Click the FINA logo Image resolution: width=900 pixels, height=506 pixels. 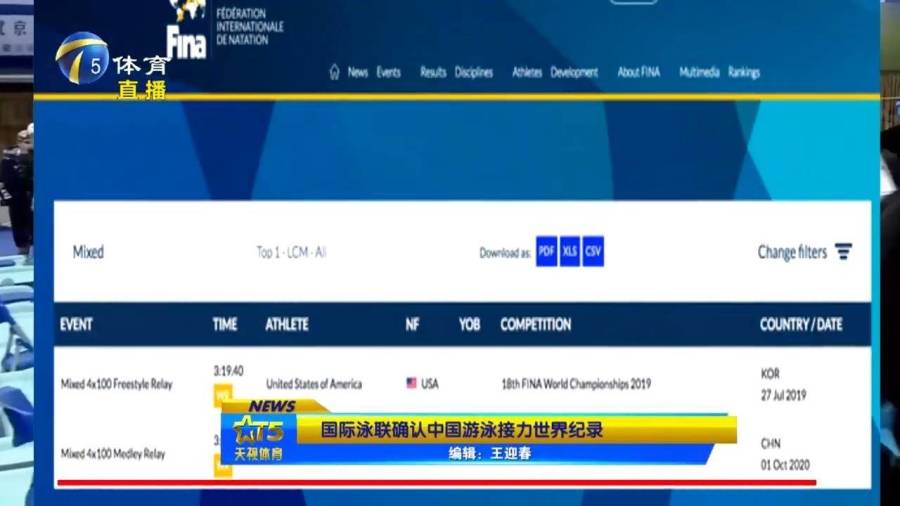(187, 30)
